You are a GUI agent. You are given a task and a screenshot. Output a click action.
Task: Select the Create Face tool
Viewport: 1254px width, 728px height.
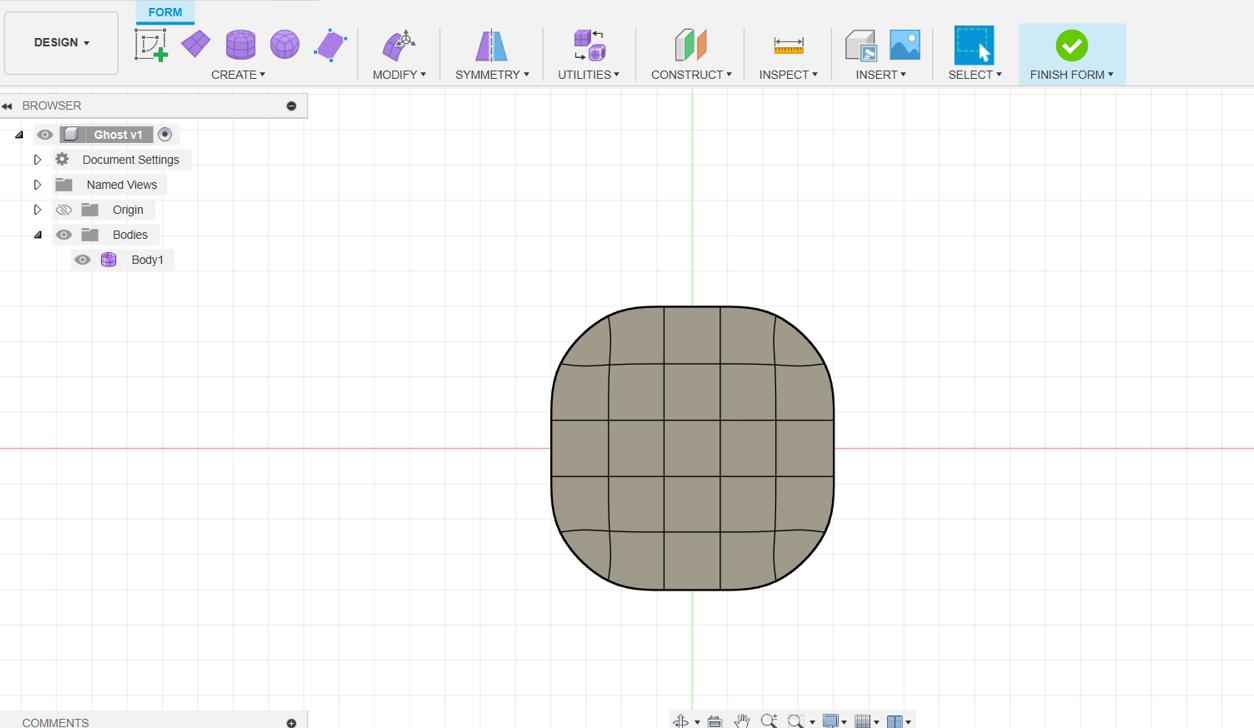[x=330, y=45]
